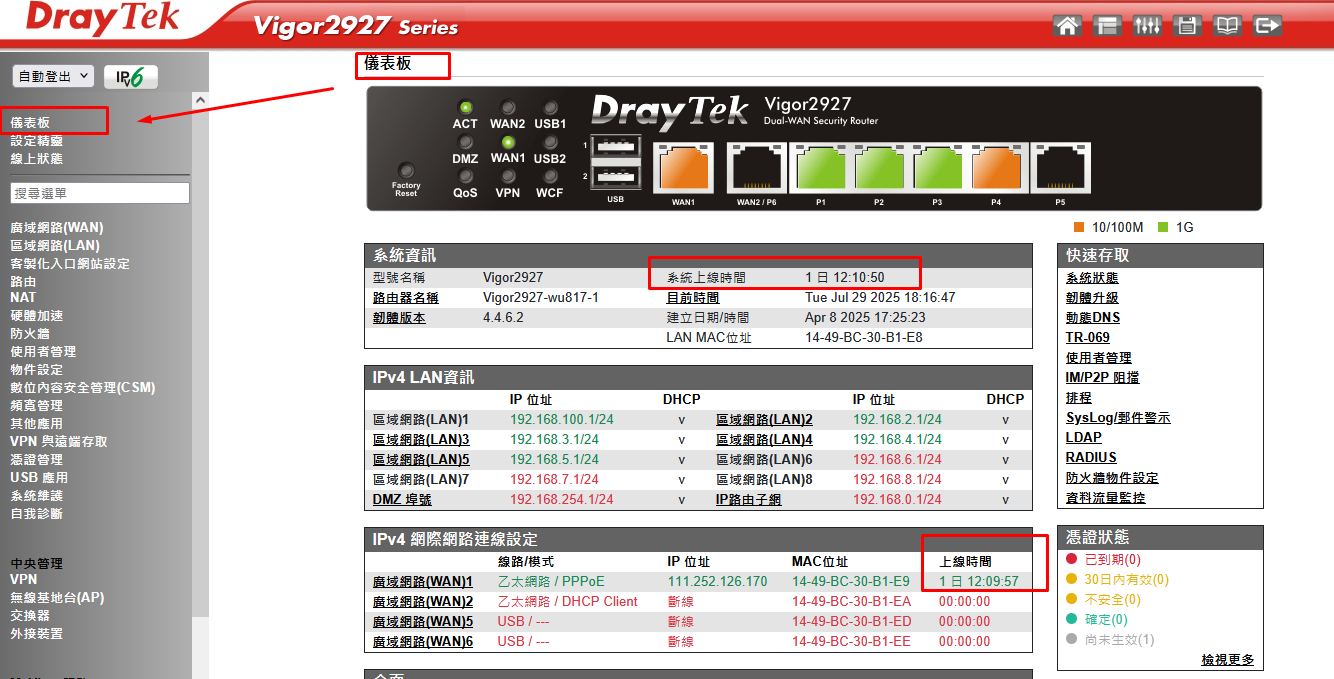Expand the 防火牆 firewall menu
1334x679 pixels.
pyautogui.click(x=30, y=333)
